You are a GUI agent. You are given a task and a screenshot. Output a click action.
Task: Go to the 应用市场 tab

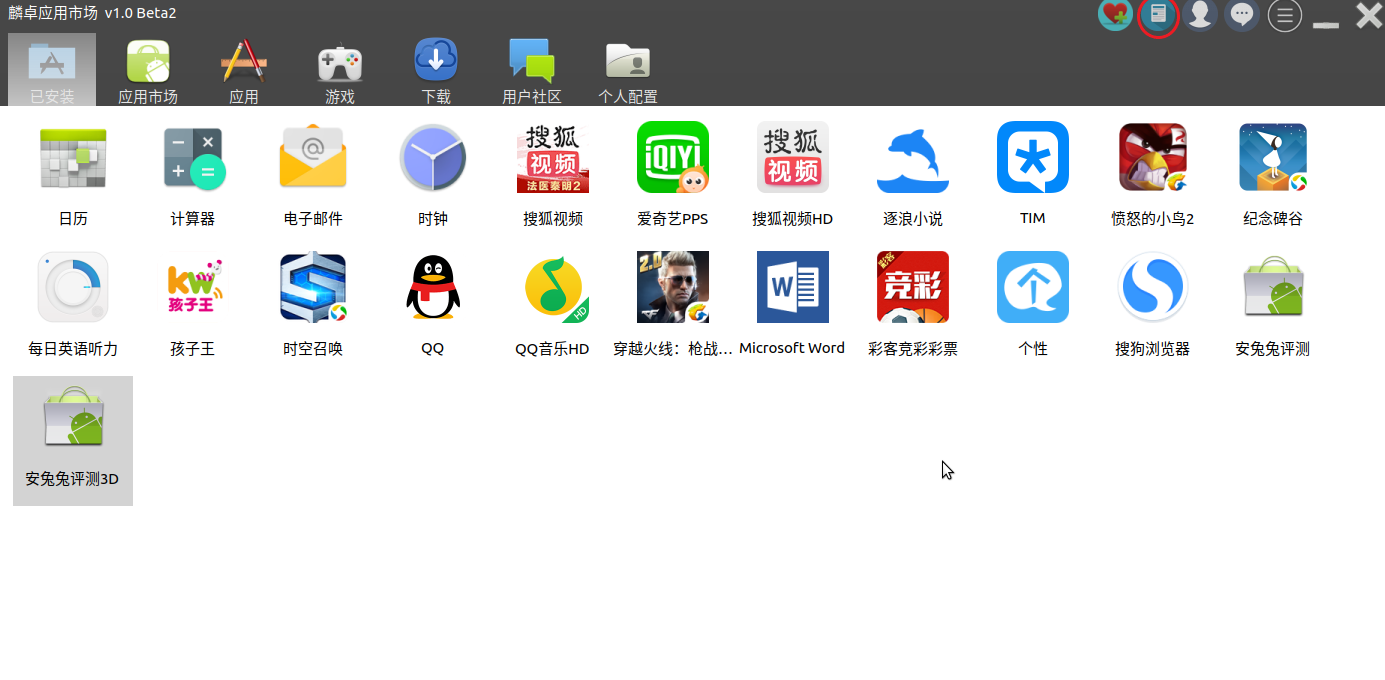pyautogui.click(x=148, y=70)
